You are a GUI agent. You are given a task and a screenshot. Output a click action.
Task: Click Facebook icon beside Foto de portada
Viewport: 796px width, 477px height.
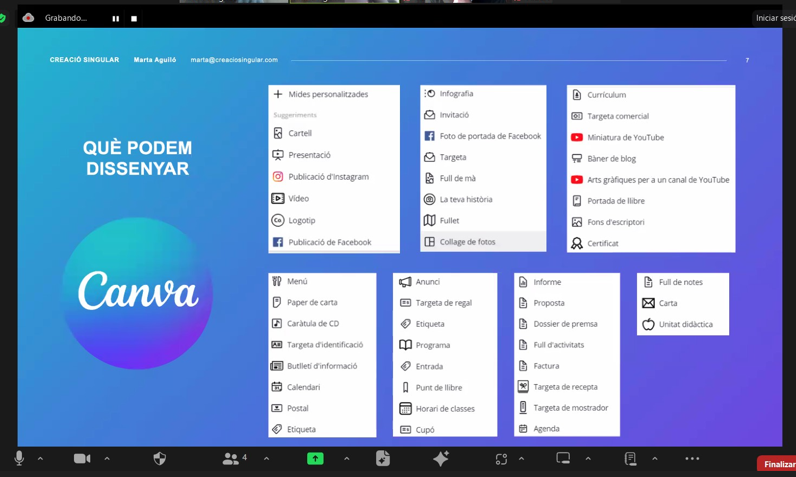coord(429,136)
